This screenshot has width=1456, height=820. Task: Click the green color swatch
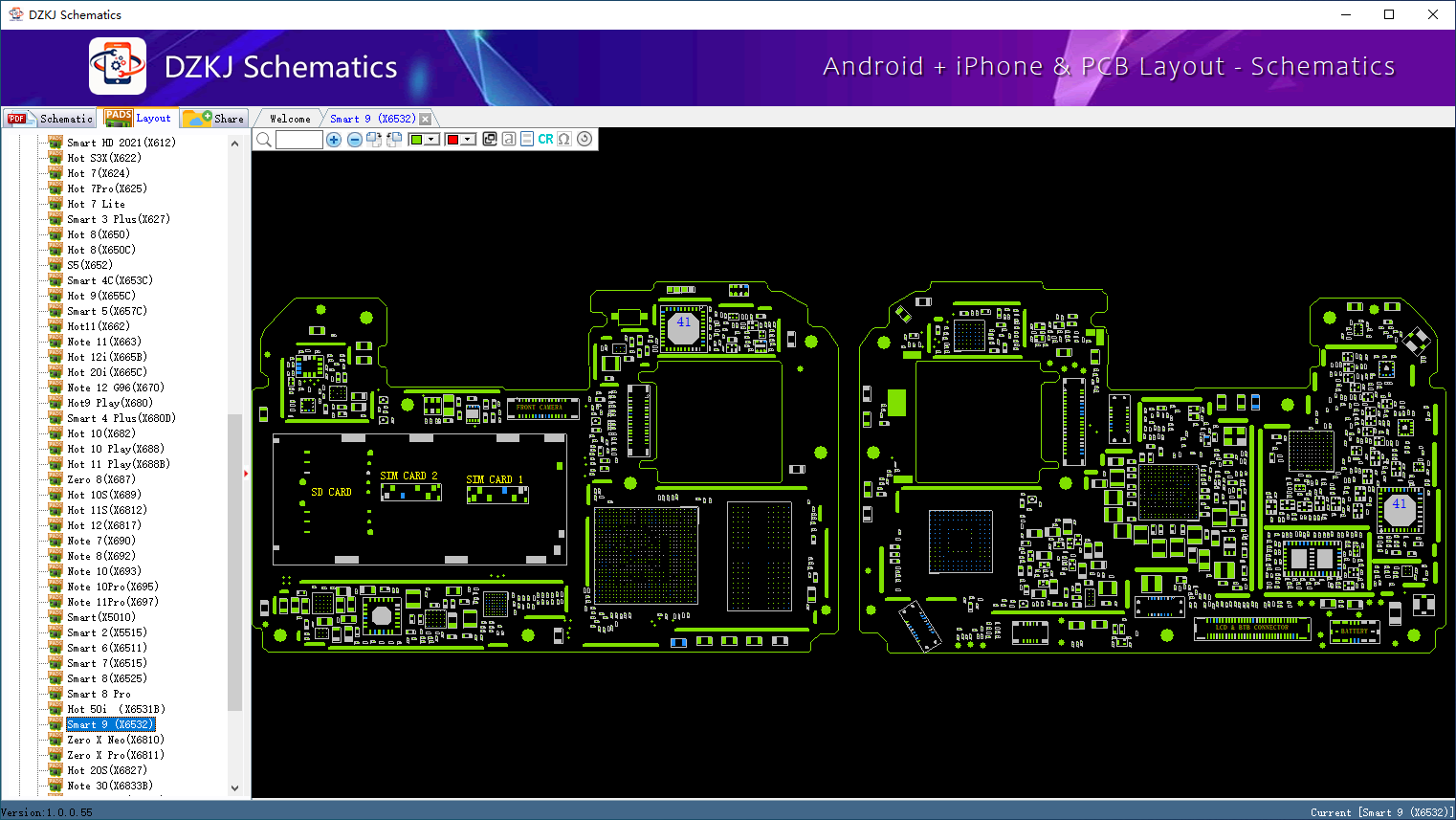point(416,140)
